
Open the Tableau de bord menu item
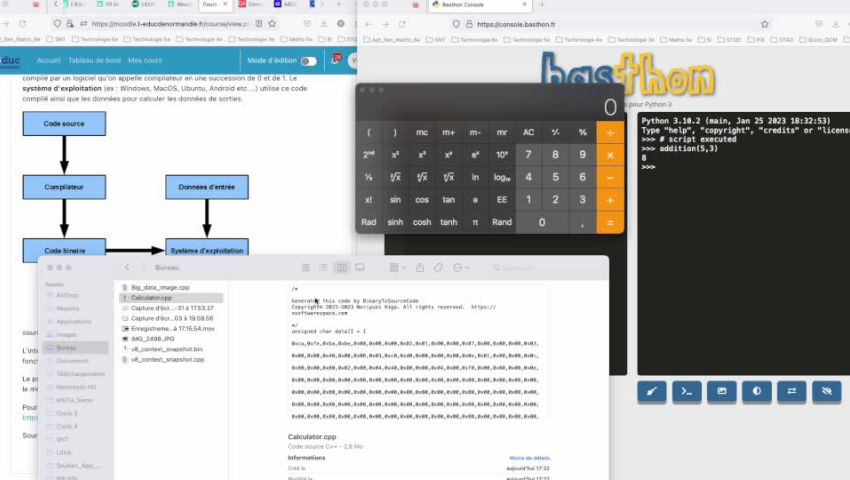[x=94, y=60]
